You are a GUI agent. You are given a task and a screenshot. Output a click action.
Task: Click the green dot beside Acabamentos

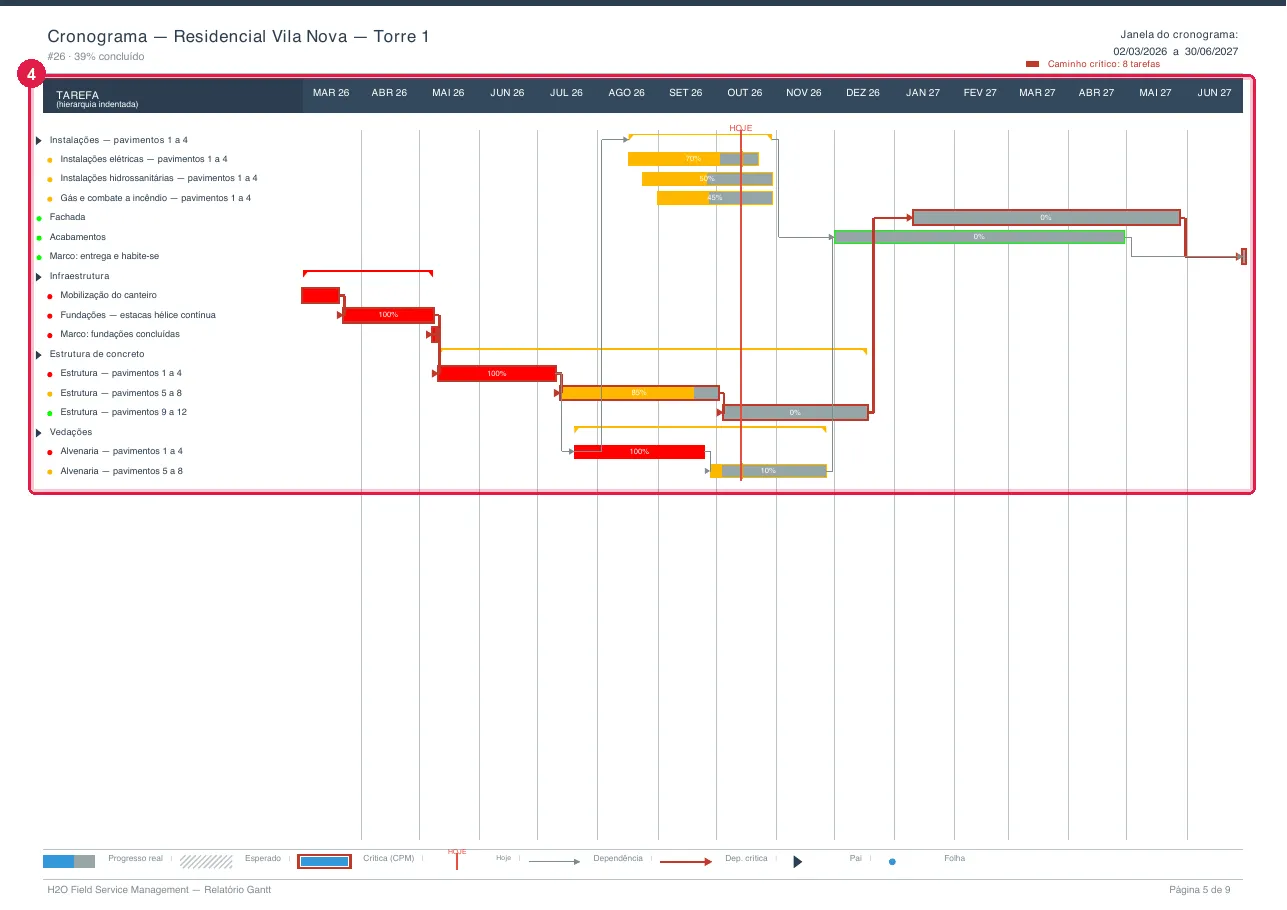point(39,238)
